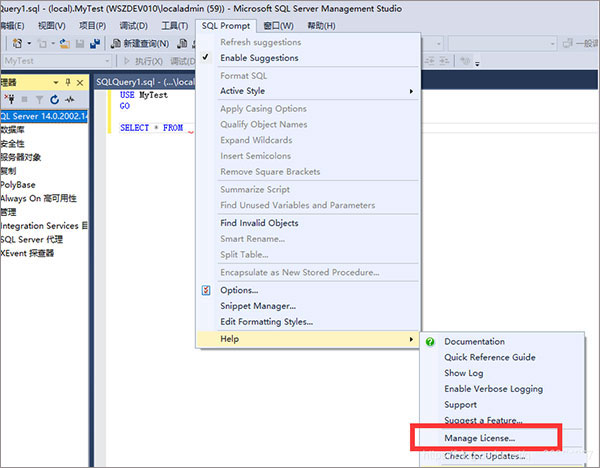The image size is (600, 468).
Task: Switch to the SQLQuery1.sql tab
Action: [145, 82]
